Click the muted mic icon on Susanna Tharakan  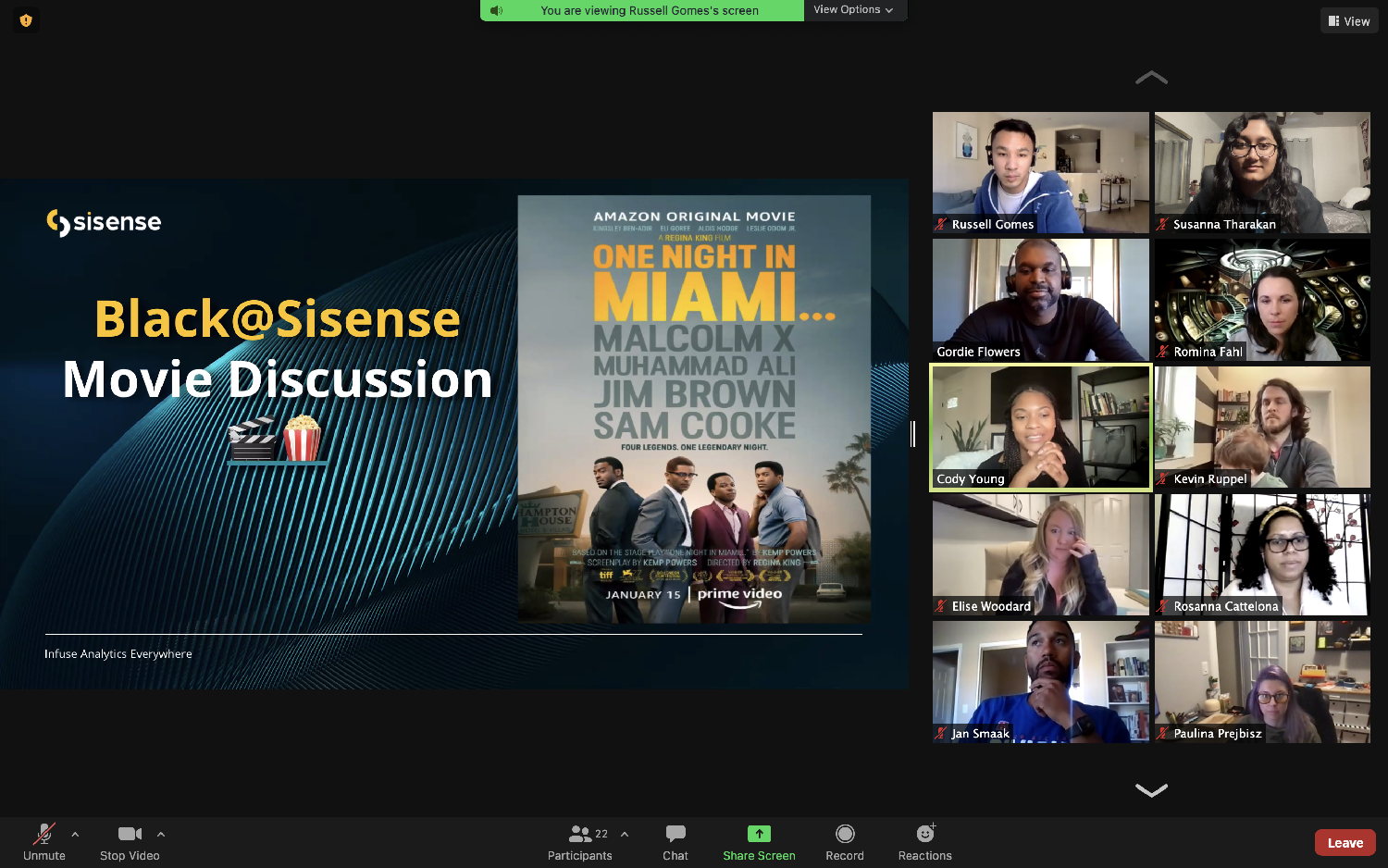tap(1163, 224)
